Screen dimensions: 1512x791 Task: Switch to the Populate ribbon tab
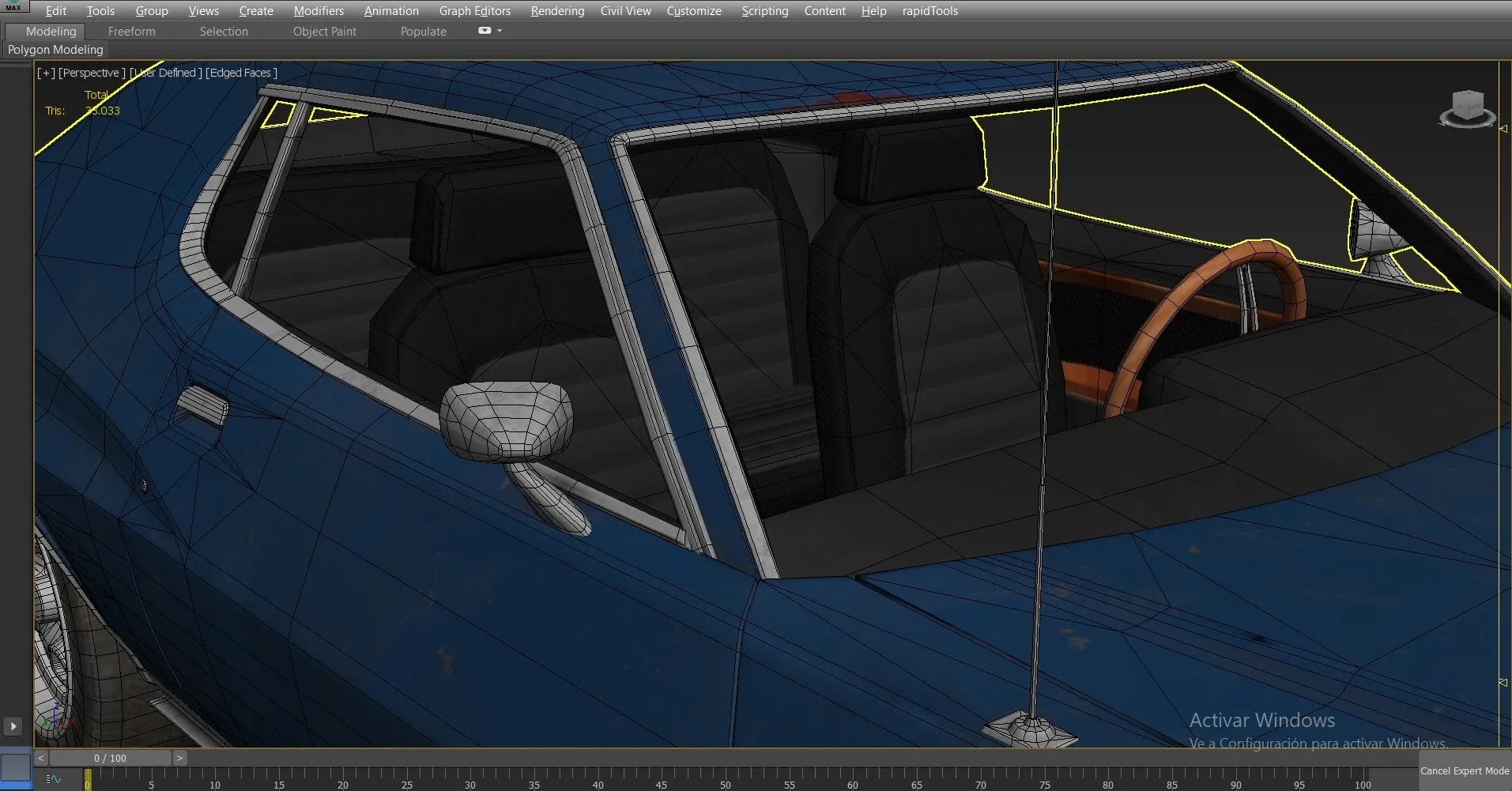coord(423,32)
